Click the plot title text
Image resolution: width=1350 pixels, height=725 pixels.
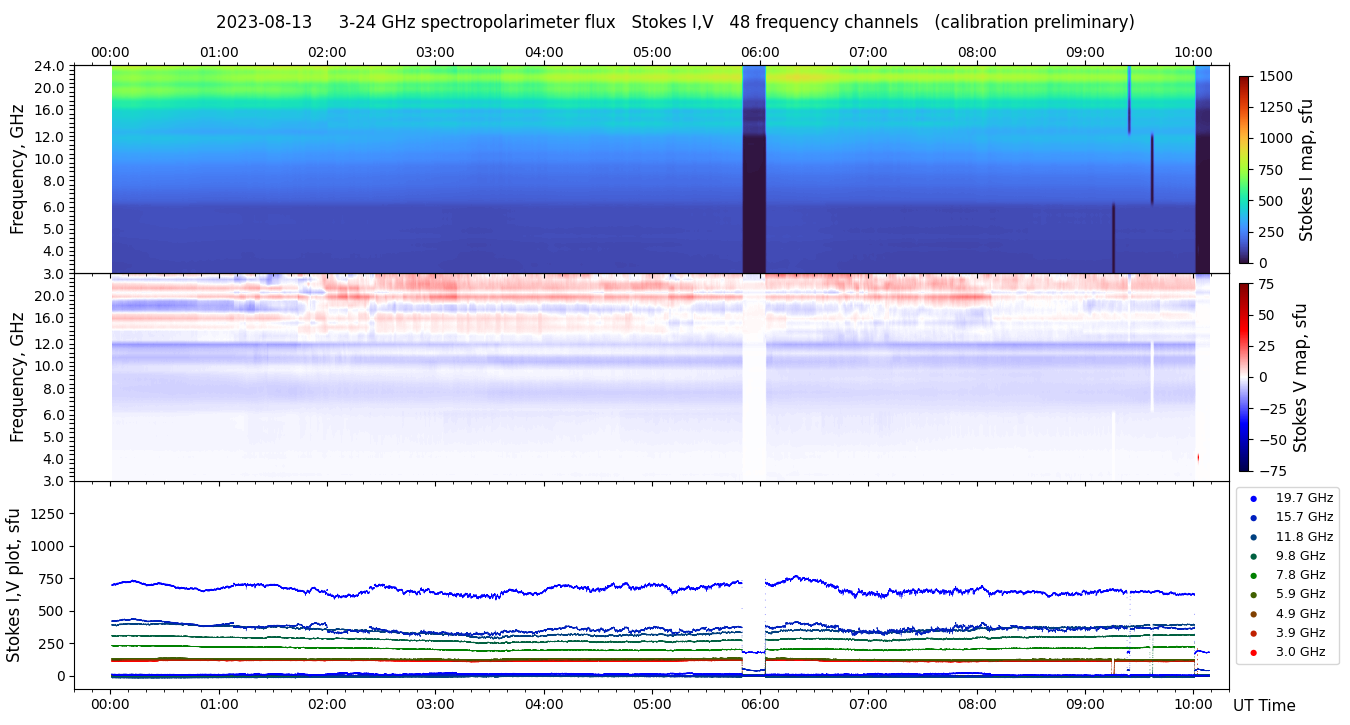point(675,22)
